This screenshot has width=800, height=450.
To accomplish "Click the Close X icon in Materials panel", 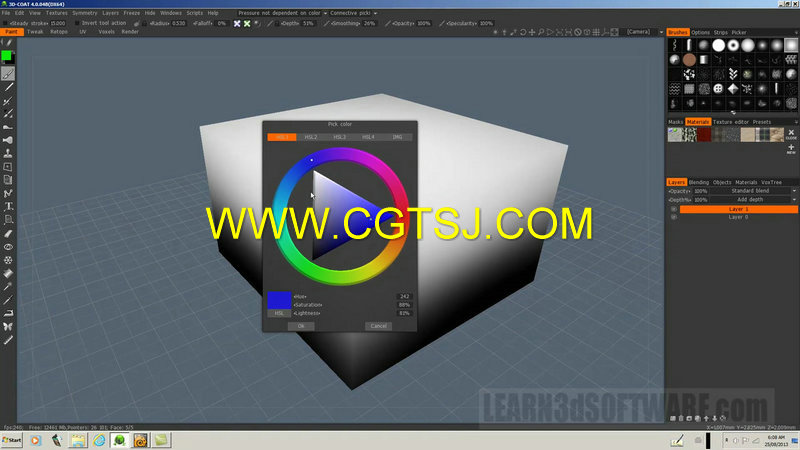I will coord(791,134).
